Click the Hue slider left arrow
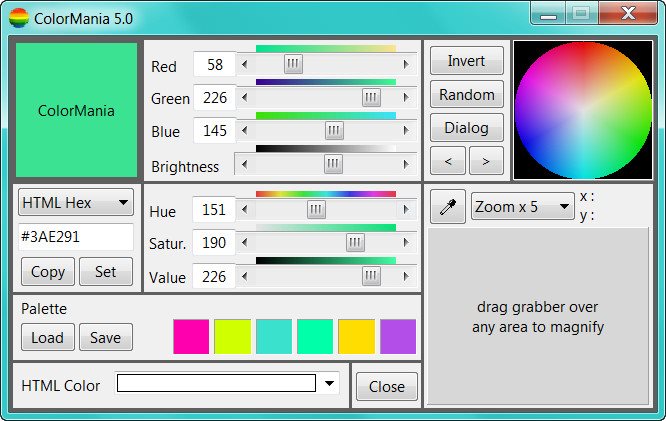The image size is (666, 421). (x=244, y=209)
